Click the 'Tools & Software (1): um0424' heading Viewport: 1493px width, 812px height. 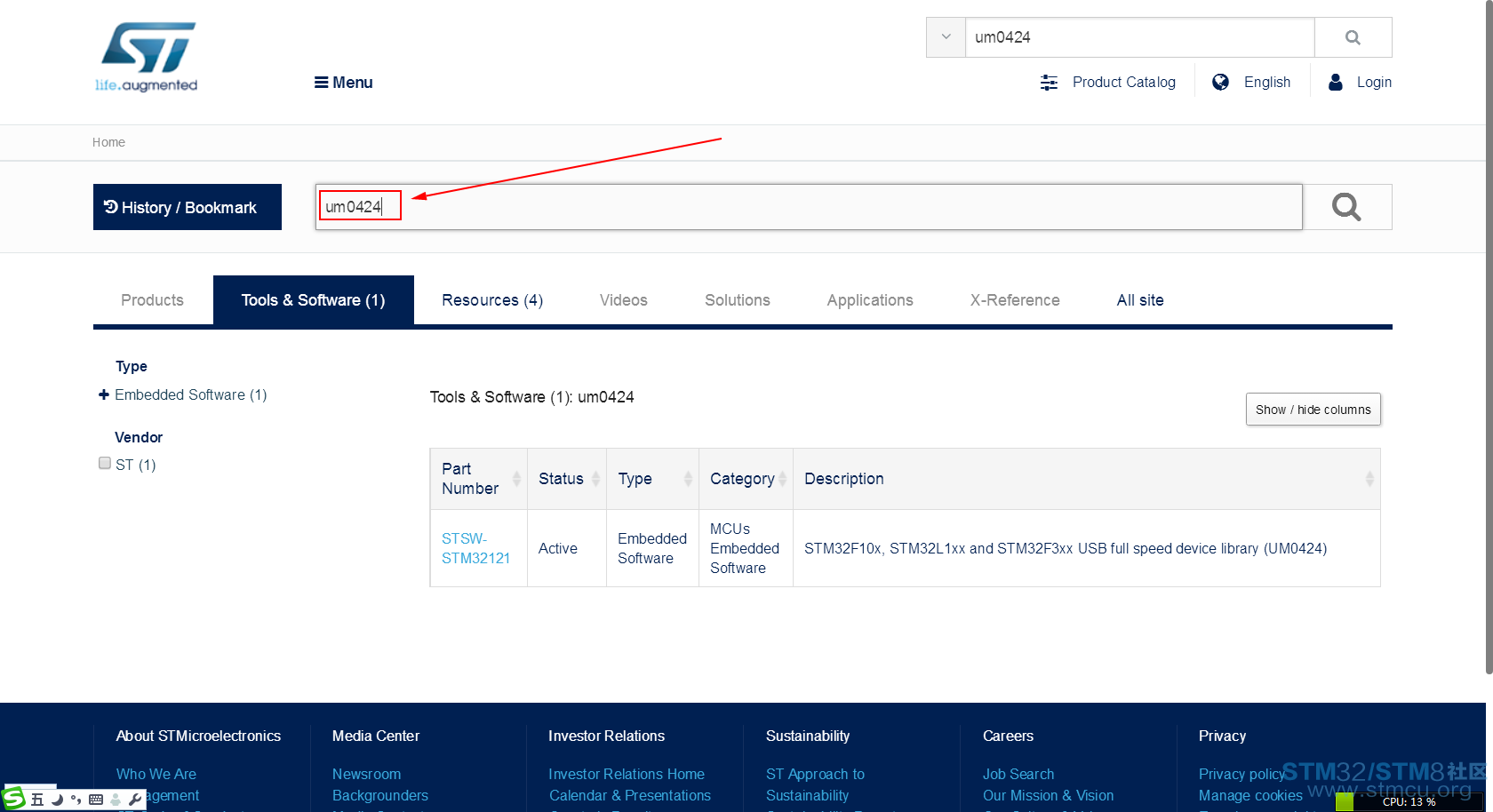[x=532, y=397]
